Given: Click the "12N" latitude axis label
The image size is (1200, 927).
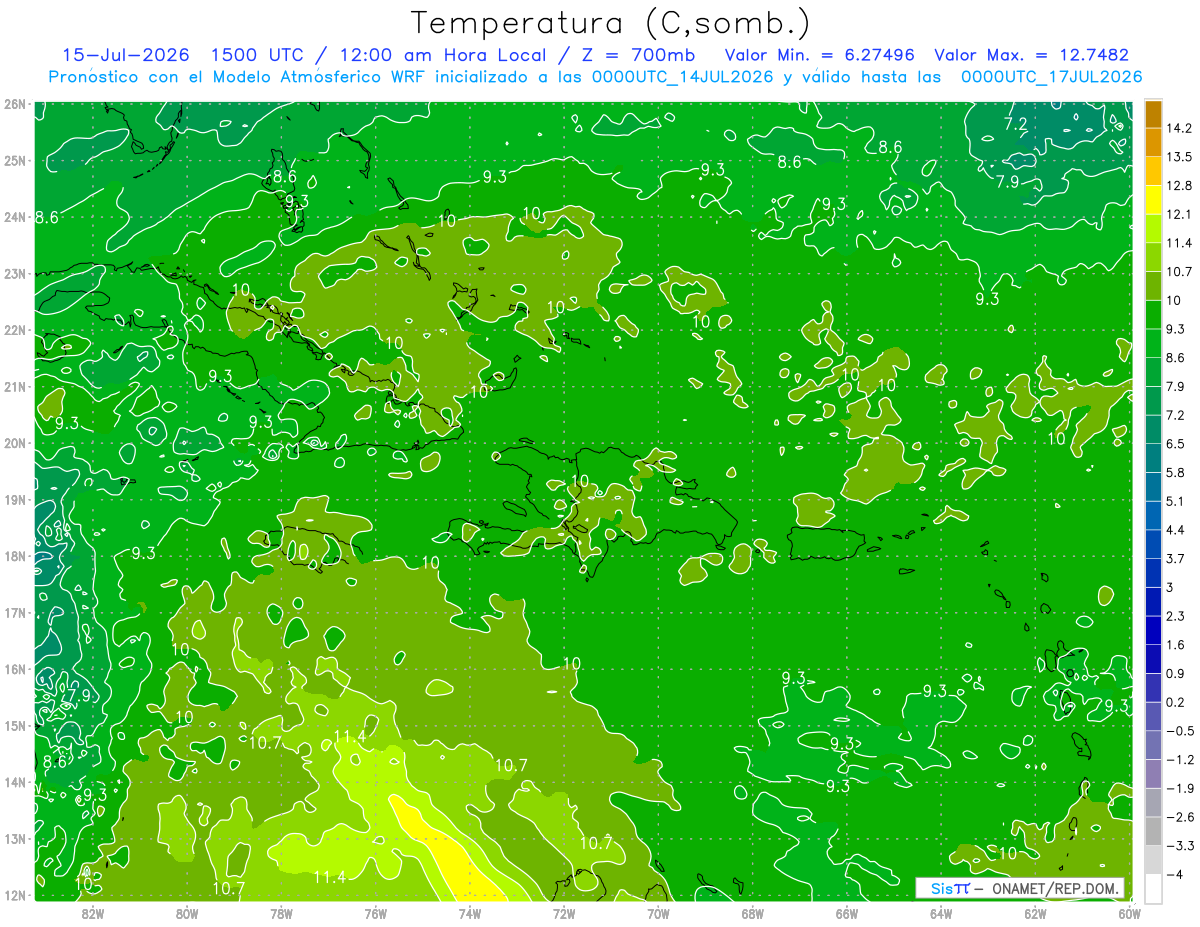Looking at the screenshot, I should pos(15,895).
